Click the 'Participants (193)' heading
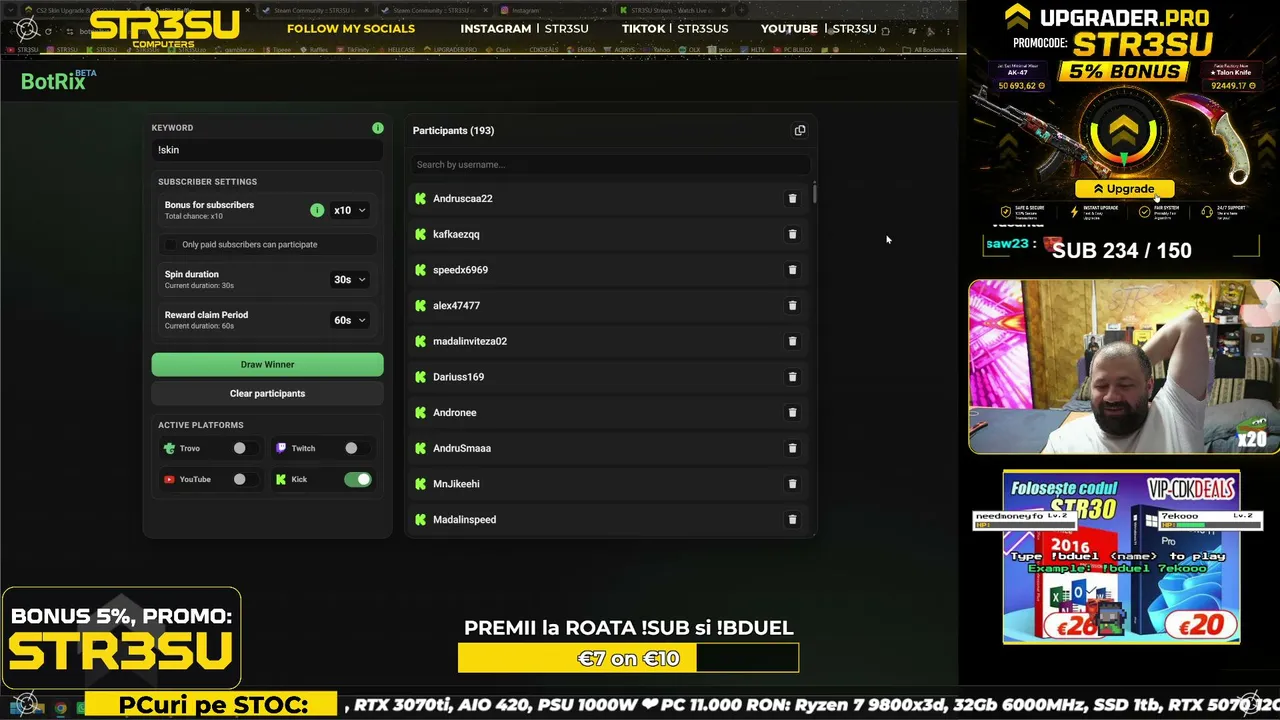Screen dimensions: 1280x720 [x=453, y=130]
